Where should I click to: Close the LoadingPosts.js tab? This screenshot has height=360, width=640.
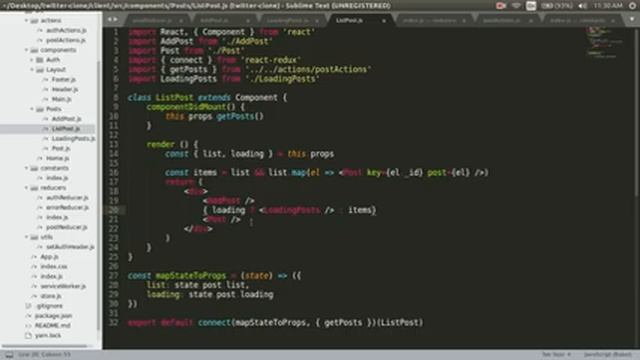pos(317,20)
